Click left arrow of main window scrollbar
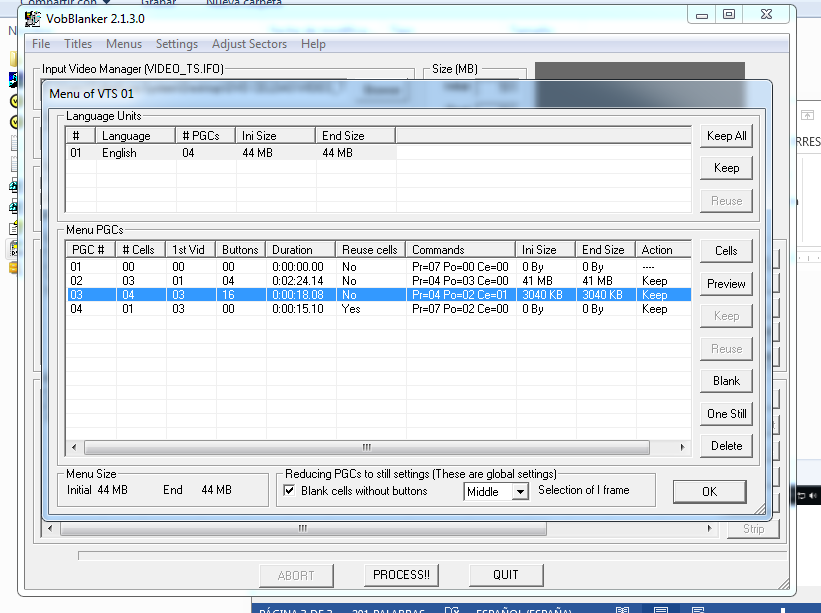This screenshot has height=613, width=821. (x=50, y=529)
